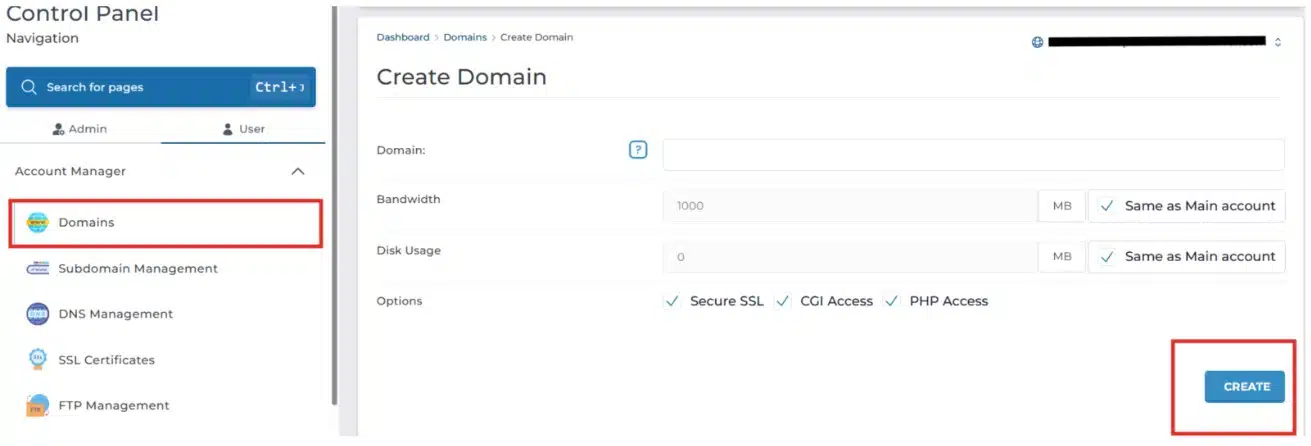This screenshot has height=446, width=1311.
Task: Click the Domain name input field
Action: (x=972, y=155)
